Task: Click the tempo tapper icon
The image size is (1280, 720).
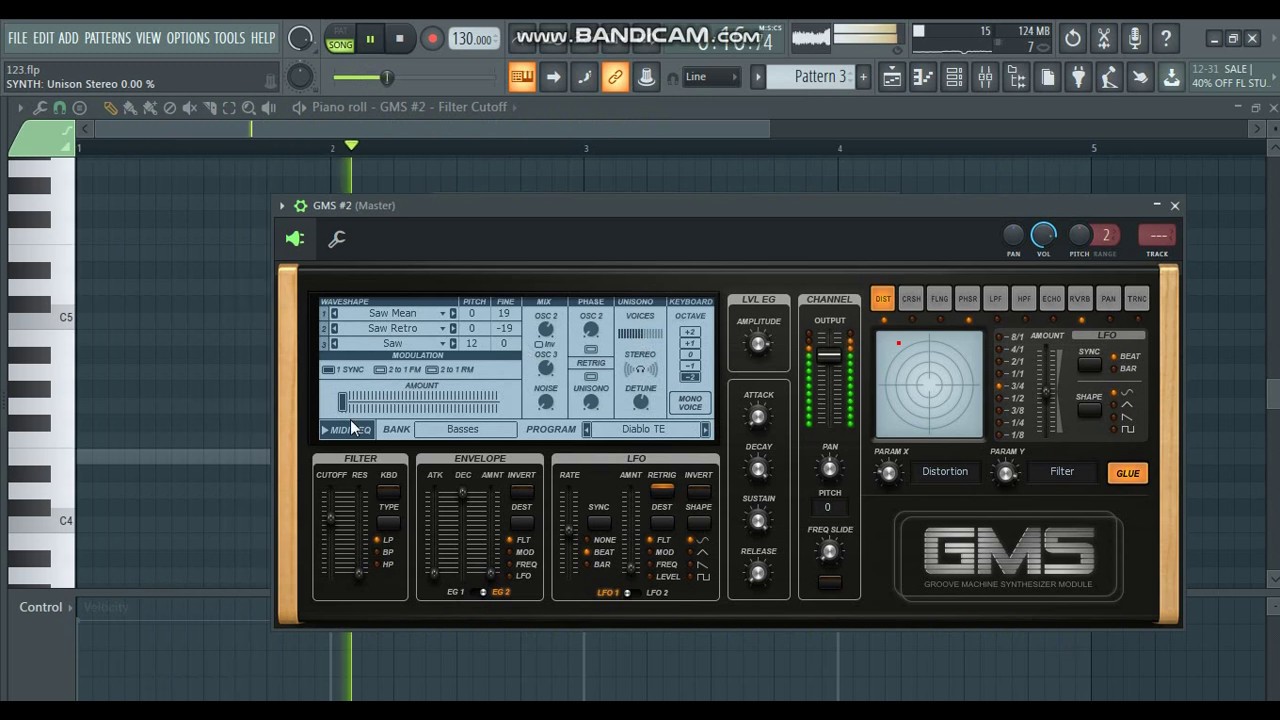Action: 1109,77
